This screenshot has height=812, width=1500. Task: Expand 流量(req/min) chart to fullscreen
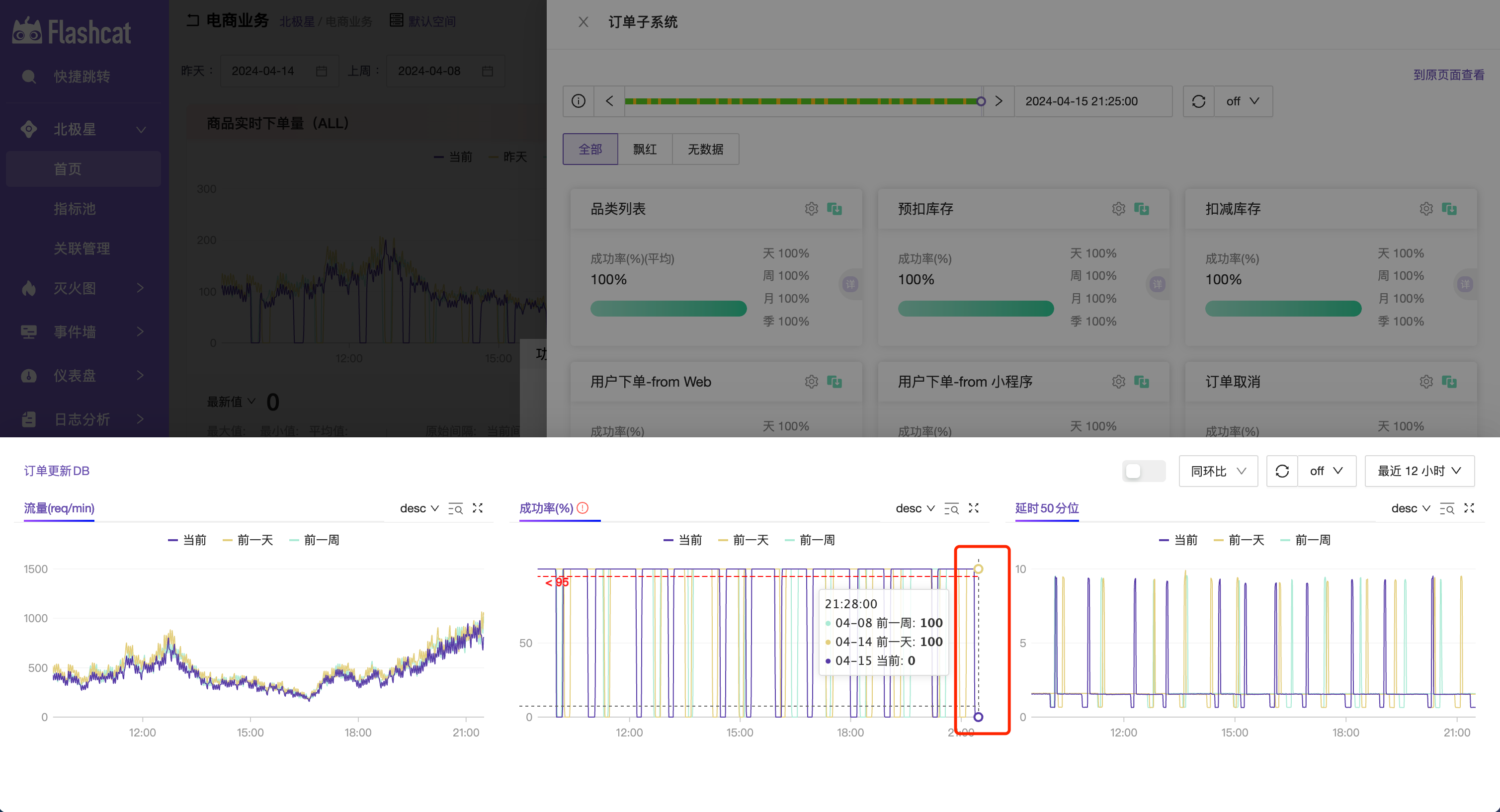pos(478,507)
